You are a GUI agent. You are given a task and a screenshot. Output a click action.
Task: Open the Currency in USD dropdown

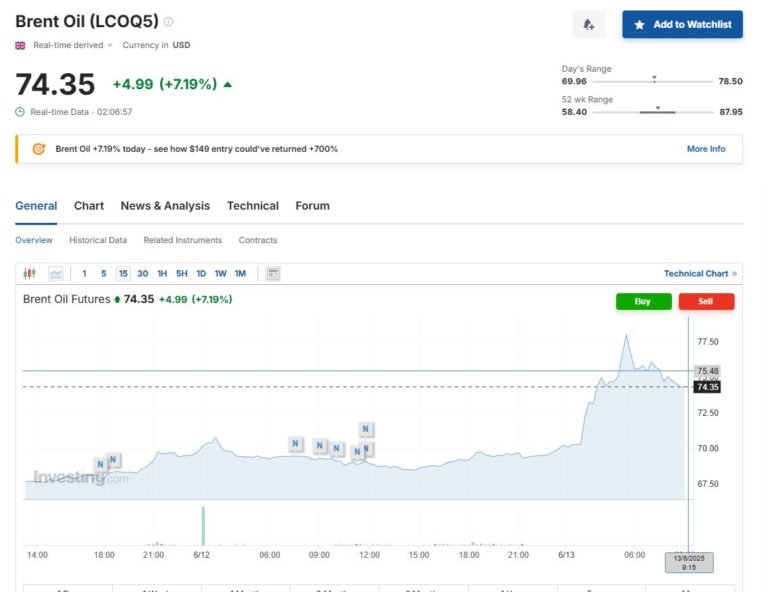tap(156, 45)
